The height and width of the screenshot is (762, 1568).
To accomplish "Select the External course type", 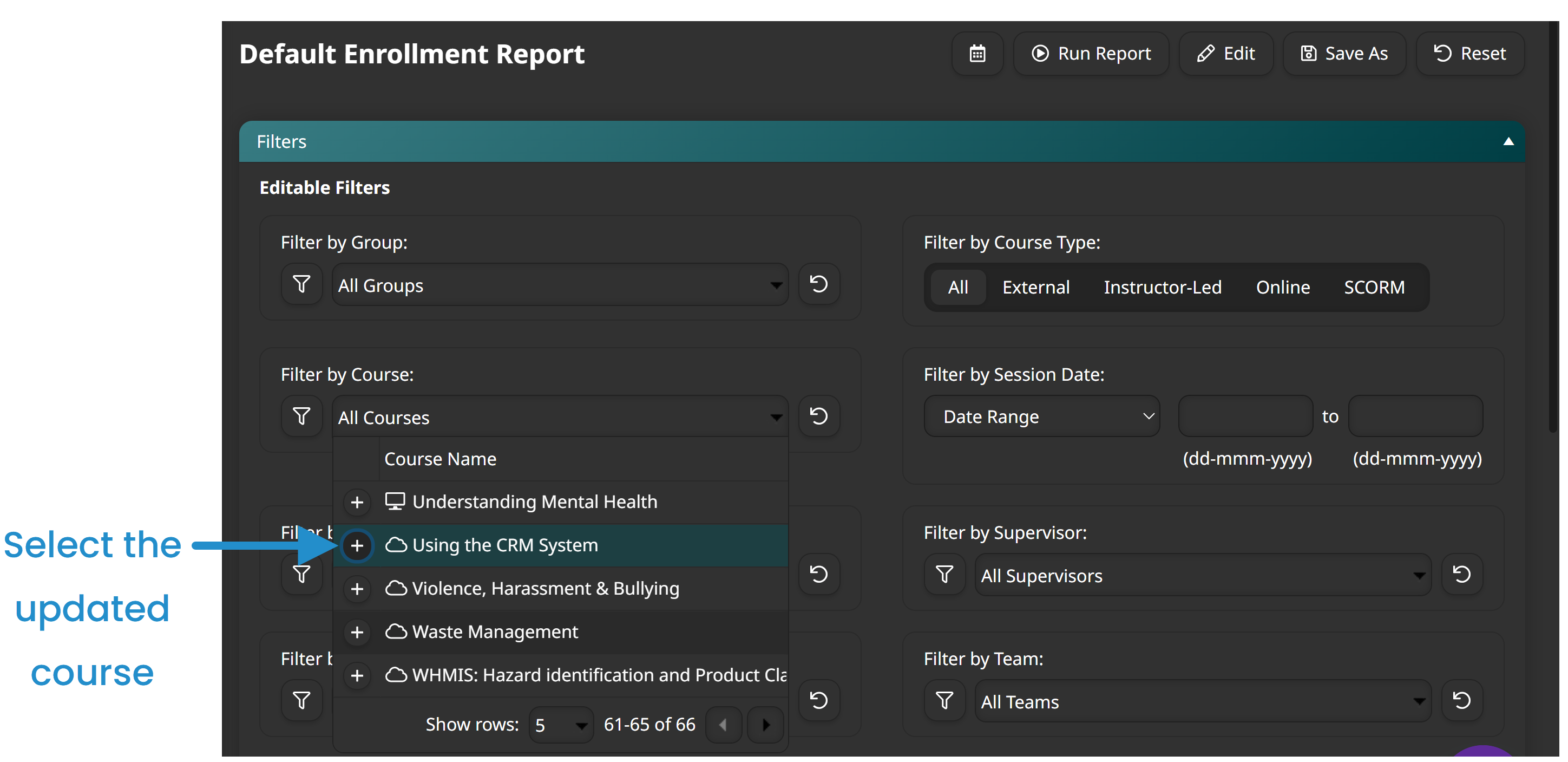I will [1035, 287].
